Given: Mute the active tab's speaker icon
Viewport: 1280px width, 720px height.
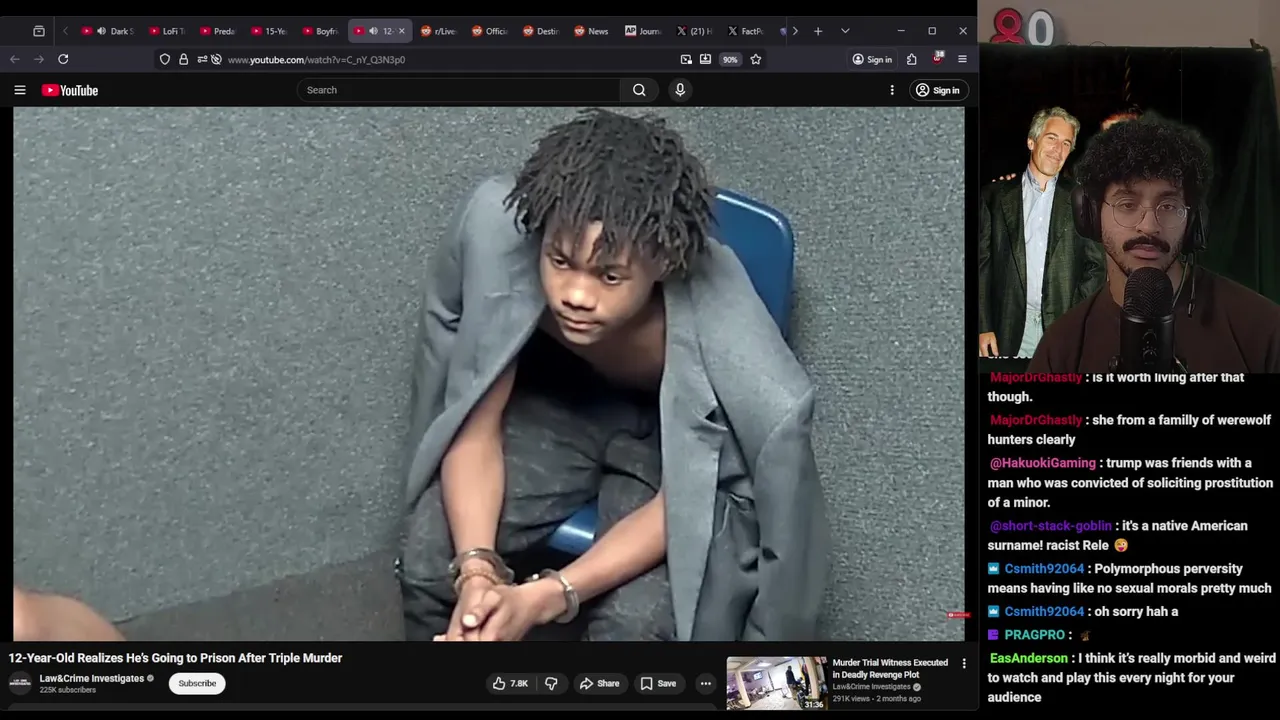Looking at the screenshot, I should point(373,31).
